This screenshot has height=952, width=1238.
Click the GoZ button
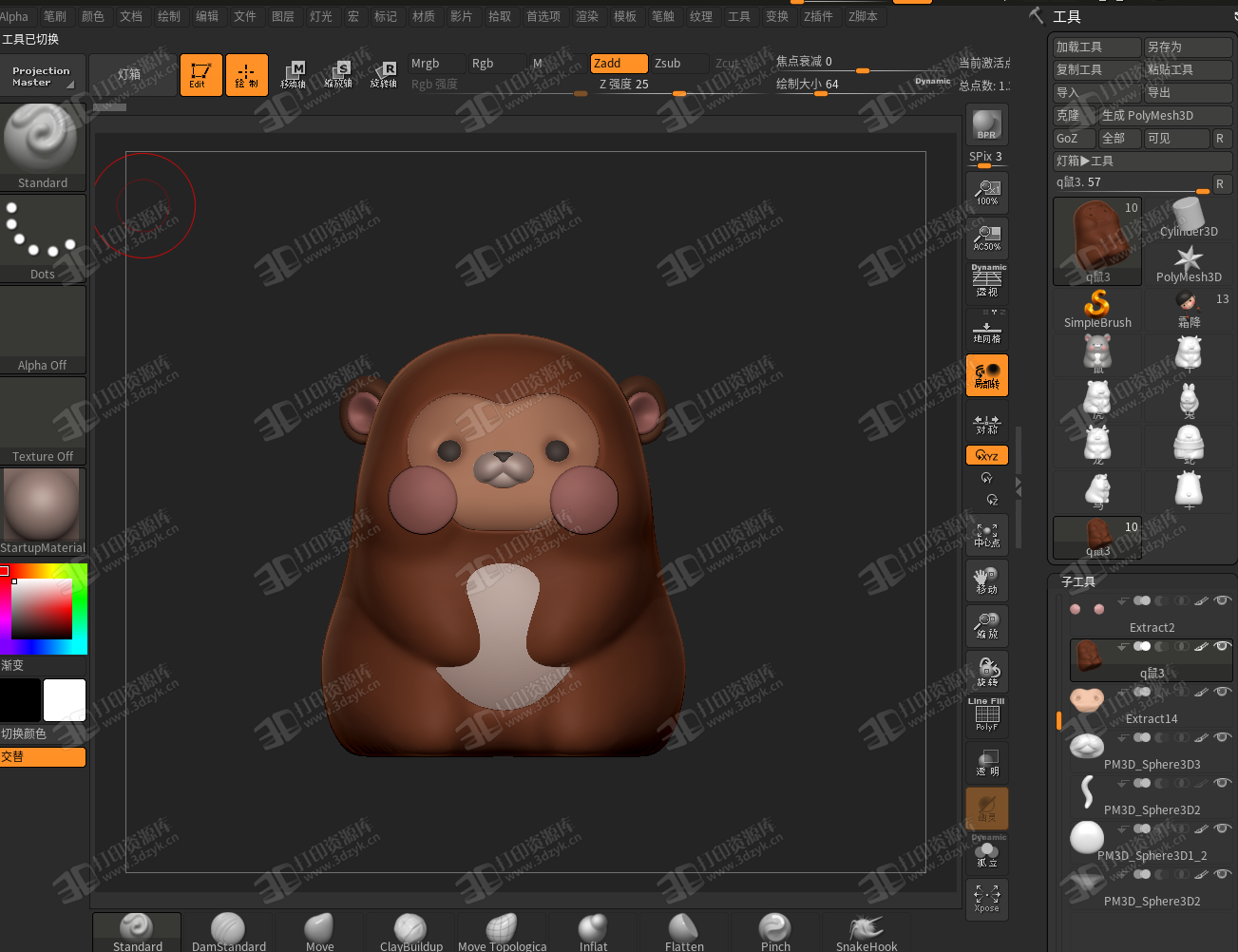coord(1075,138)
